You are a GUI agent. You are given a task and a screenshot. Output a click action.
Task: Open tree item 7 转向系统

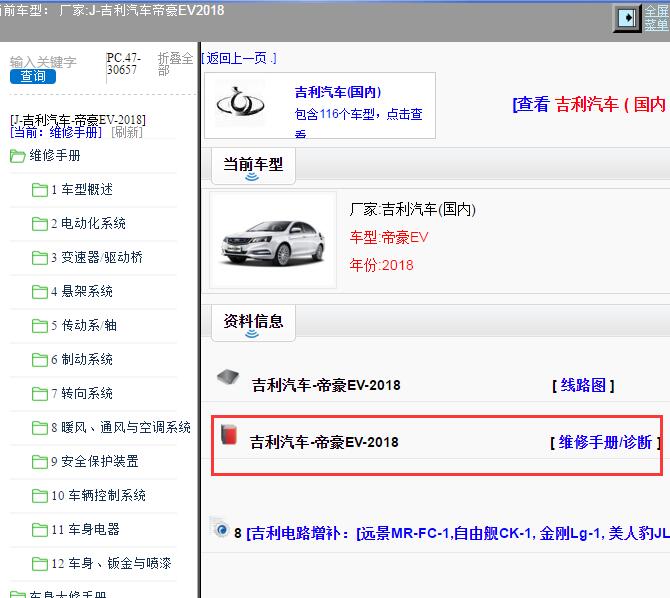click(x=82, y=393)
